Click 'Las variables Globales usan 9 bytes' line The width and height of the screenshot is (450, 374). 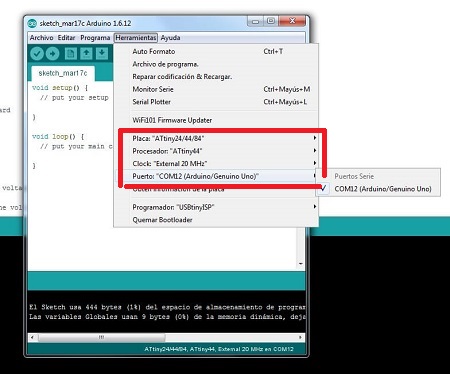[x=167, y=317]
